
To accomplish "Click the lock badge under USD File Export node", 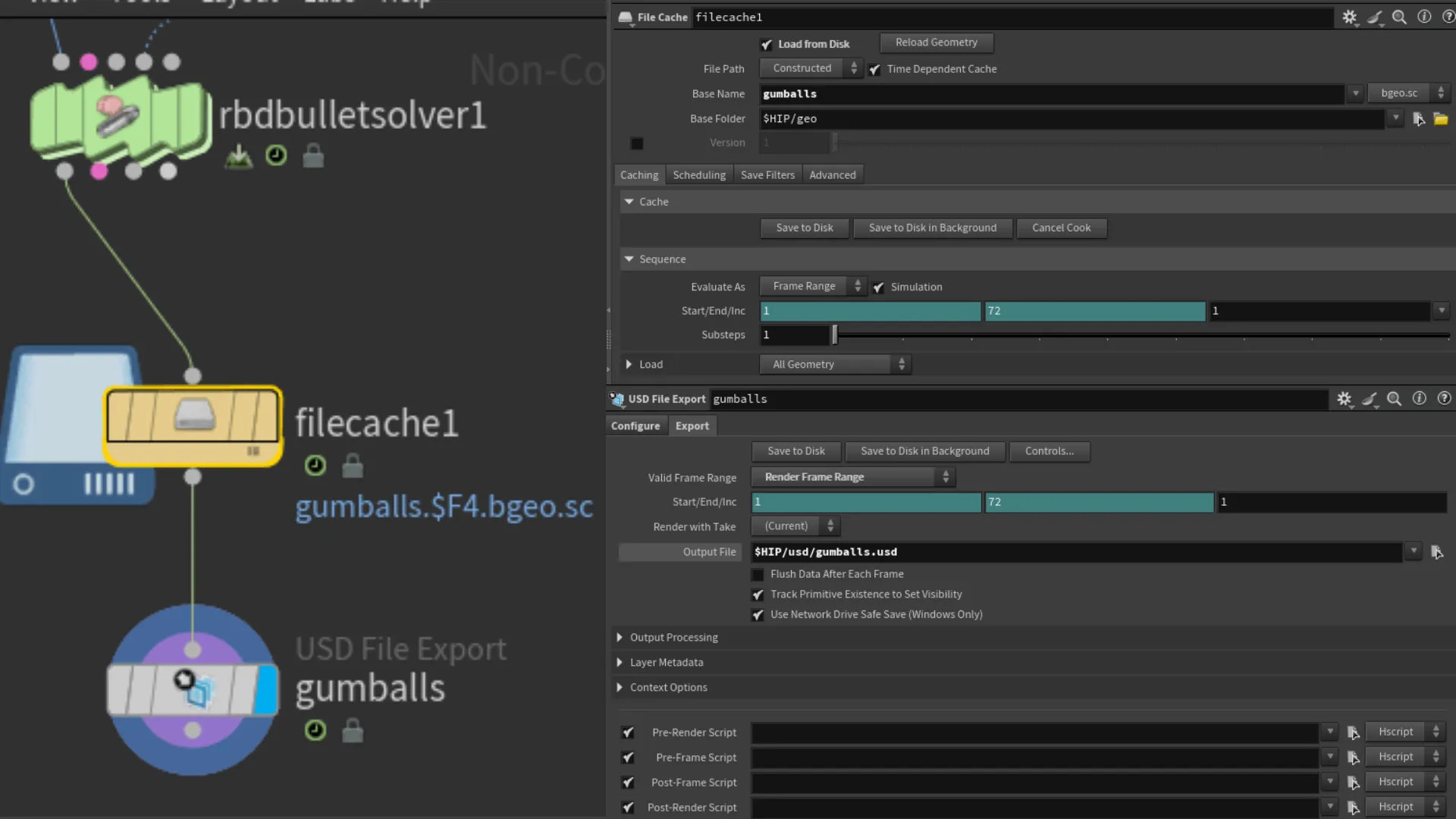I will (x=353, y=730).
